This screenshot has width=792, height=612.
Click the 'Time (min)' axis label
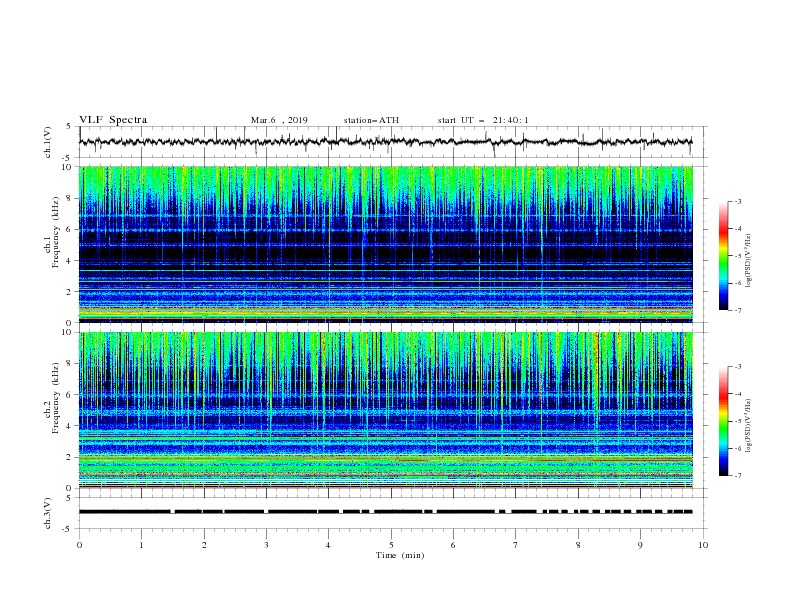coord(400,555)
